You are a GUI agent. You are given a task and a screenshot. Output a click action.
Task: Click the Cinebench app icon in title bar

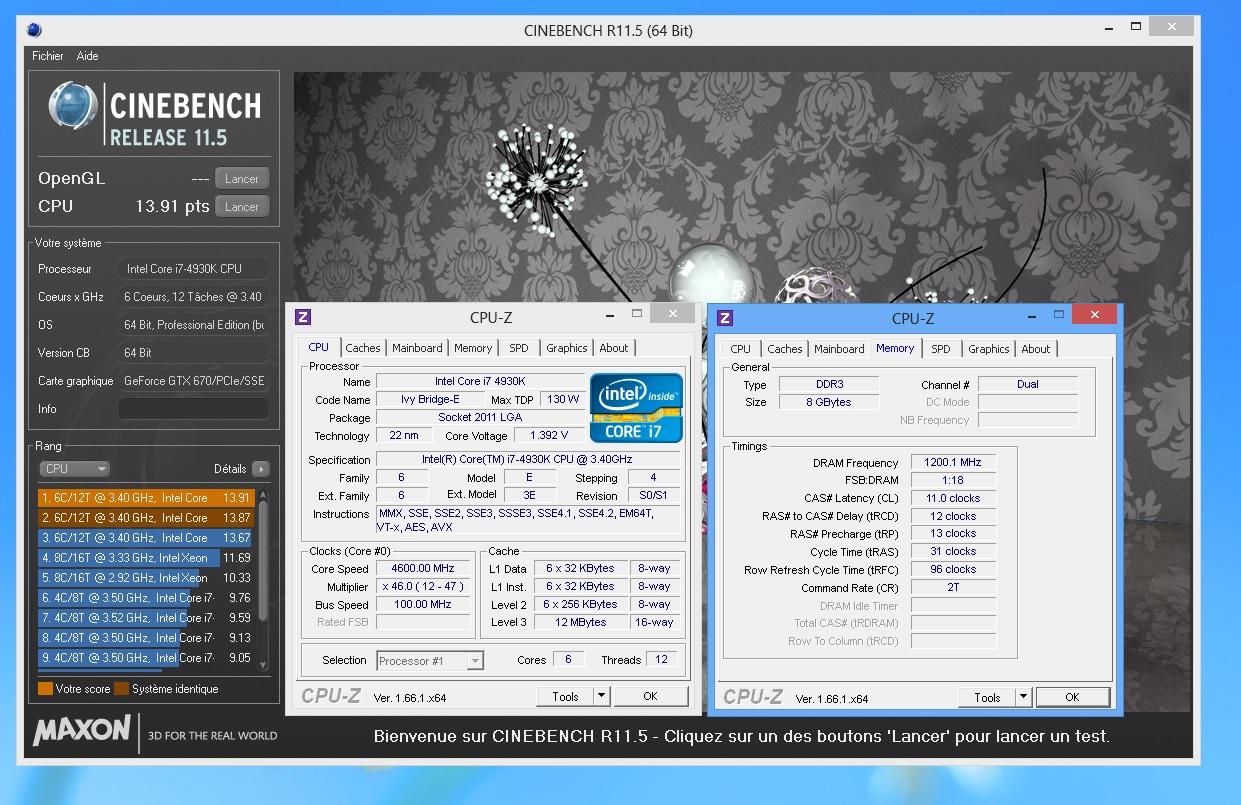tap(35, 29)
